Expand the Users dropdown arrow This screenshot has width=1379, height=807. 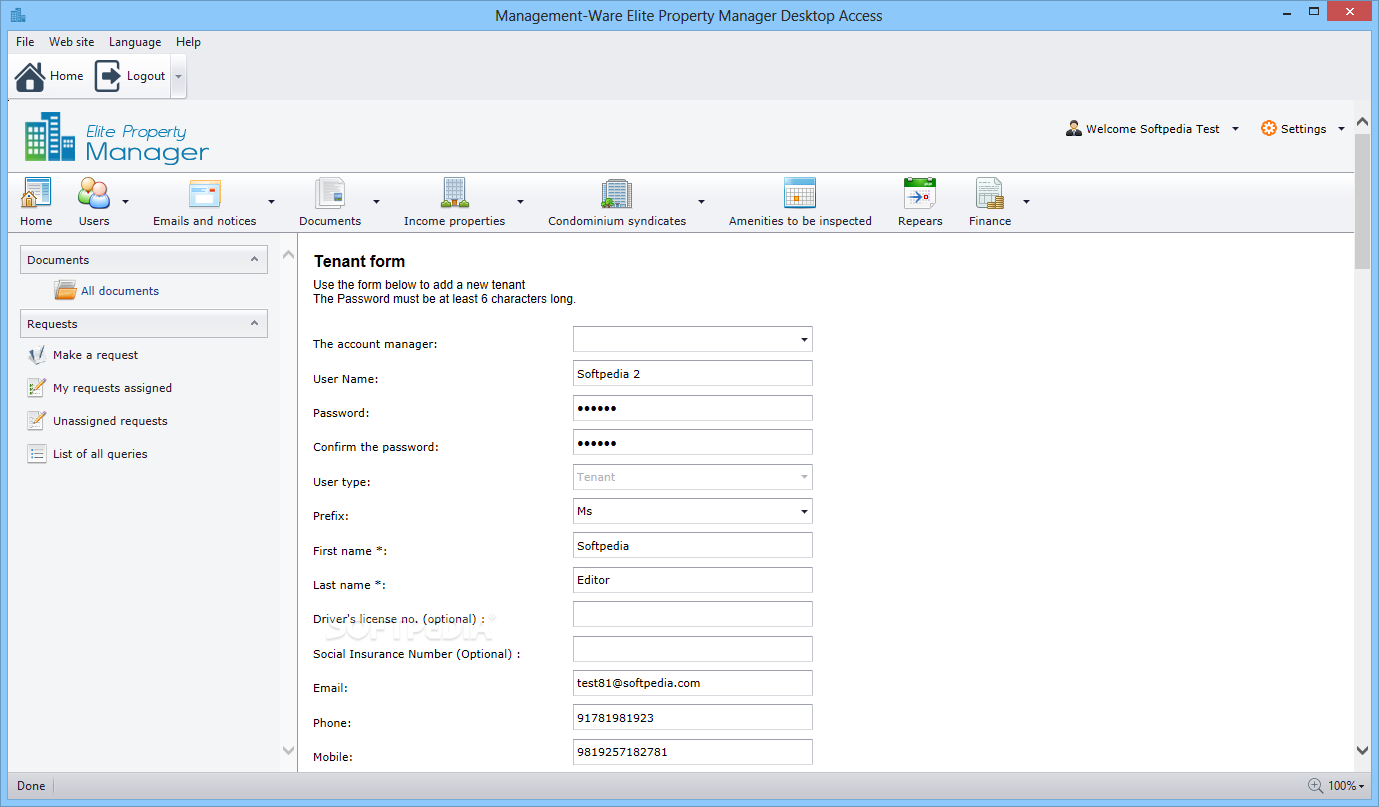pyautogui.click(x=125, y=201)
